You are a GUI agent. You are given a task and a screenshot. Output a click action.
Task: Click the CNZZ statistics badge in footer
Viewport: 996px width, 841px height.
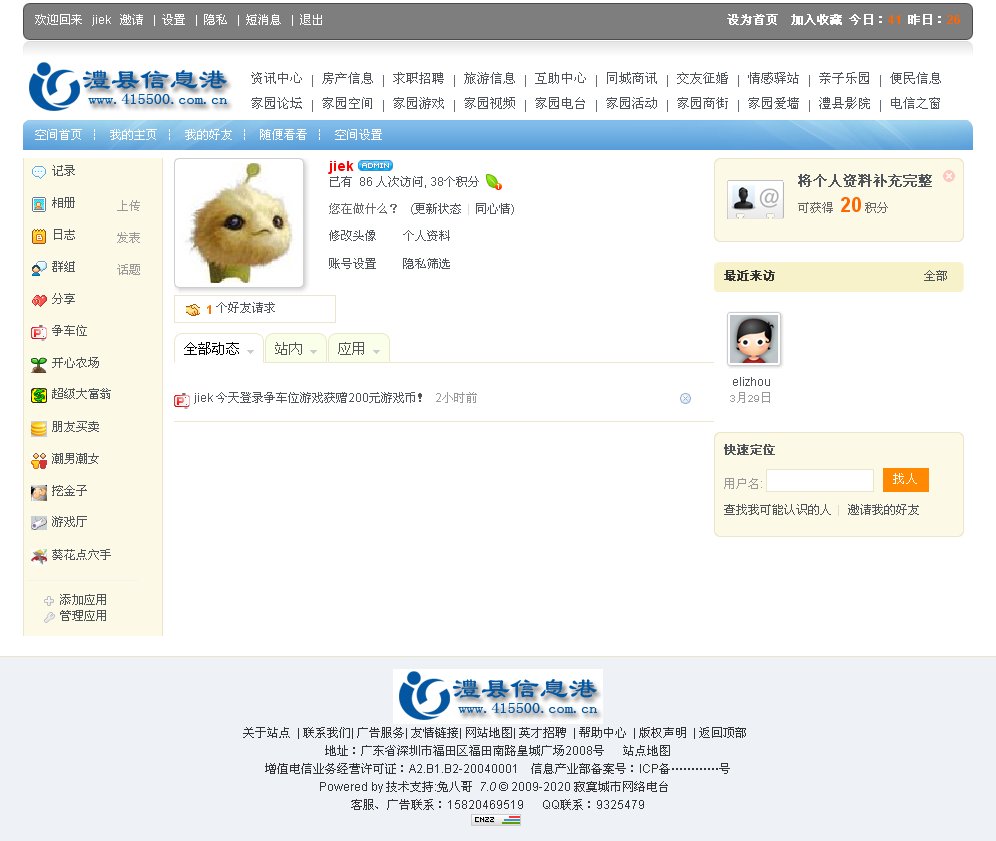coord(496,820)
